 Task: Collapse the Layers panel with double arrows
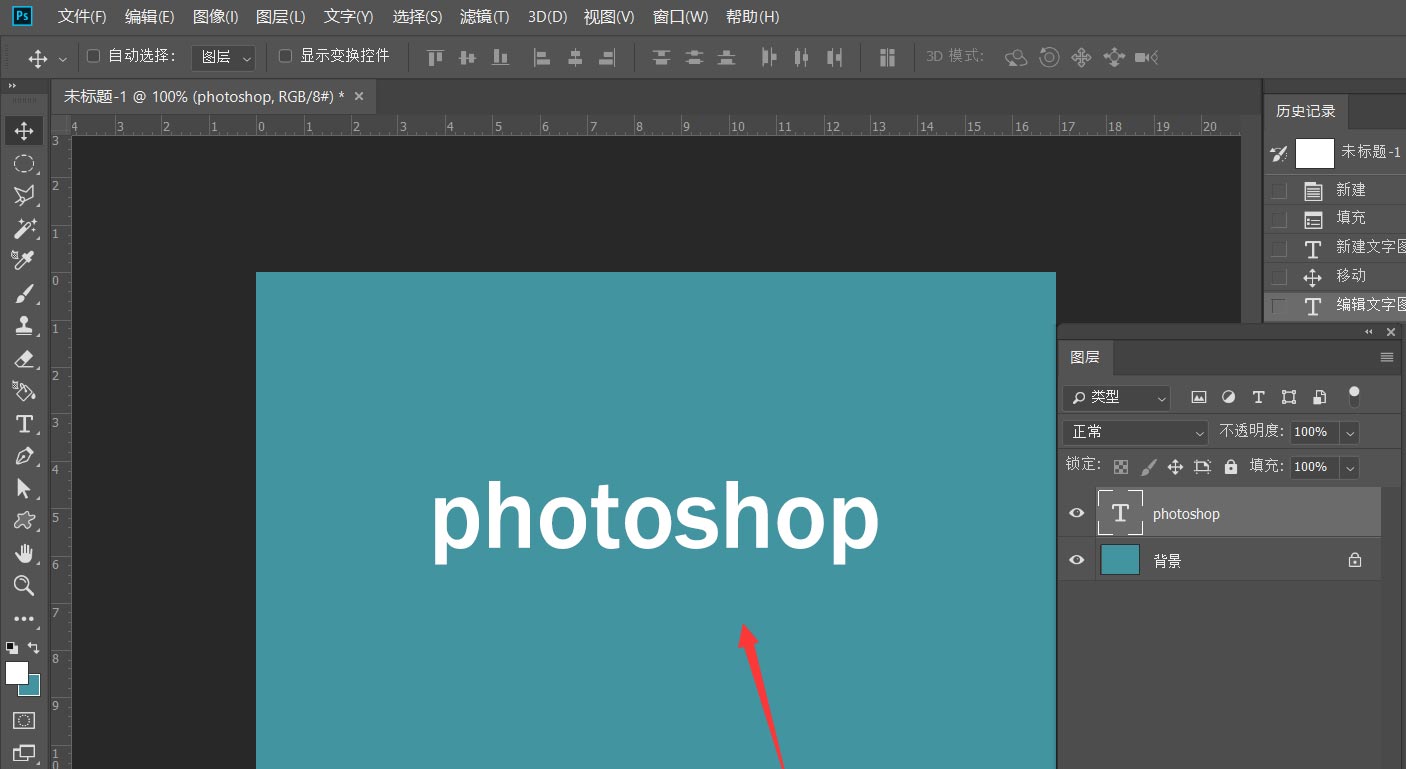coord(1369,332)
